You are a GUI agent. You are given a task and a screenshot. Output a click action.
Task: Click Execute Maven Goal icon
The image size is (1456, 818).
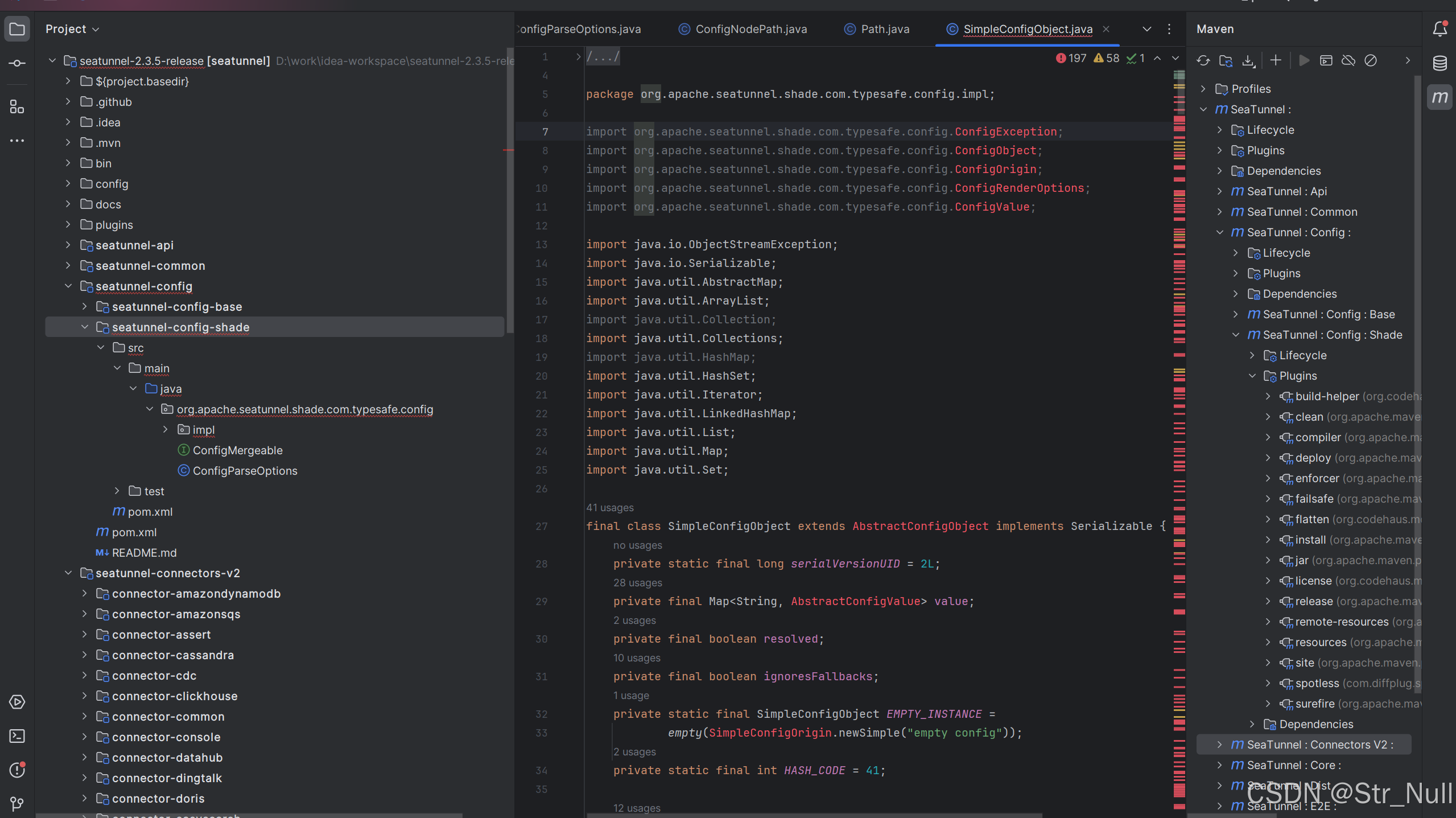click(x=1326, y=60)
